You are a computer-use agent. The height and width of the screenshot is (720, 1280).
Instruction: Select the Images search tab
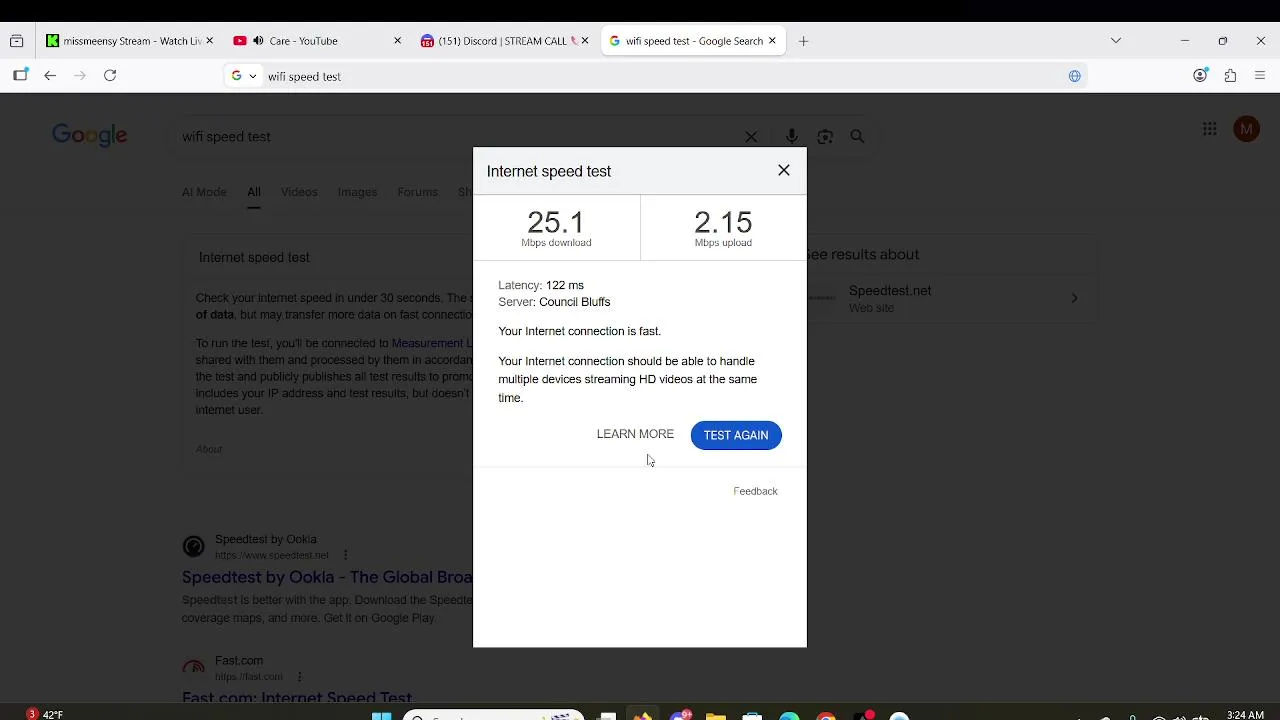(357, 192)
